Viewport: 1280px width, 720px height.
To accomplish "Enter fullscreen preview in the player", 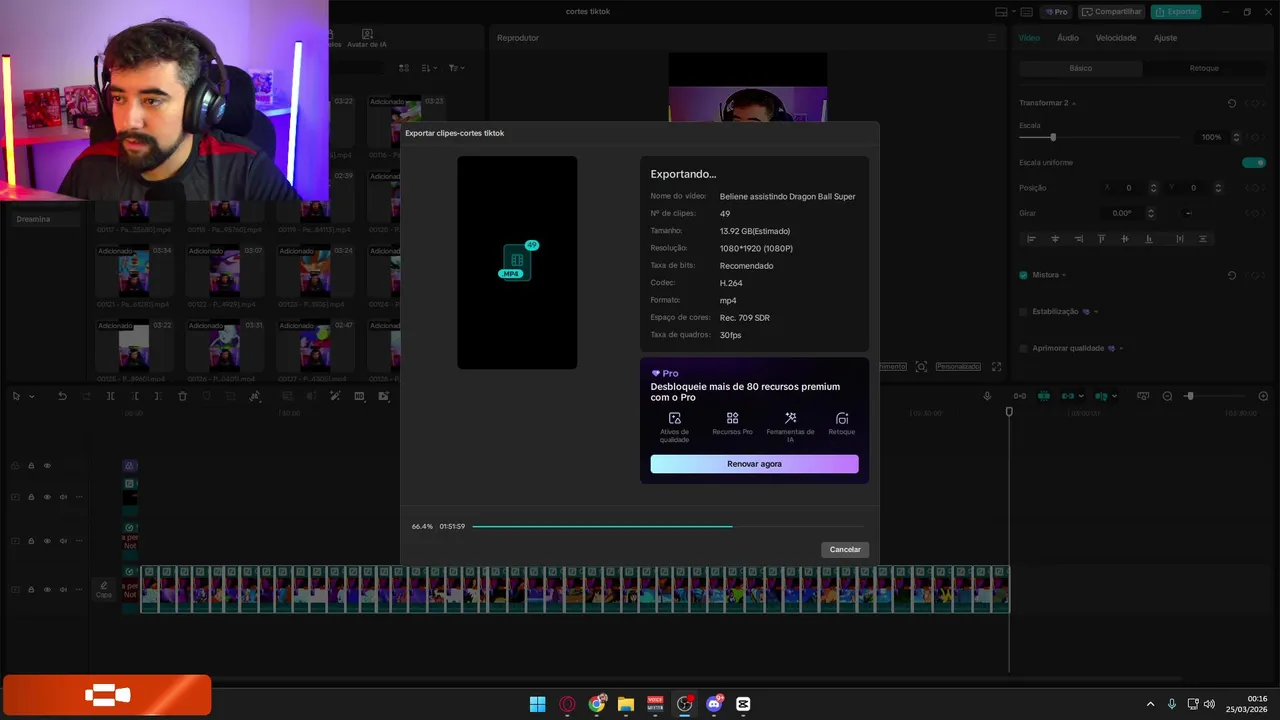I will coord(996,367).
